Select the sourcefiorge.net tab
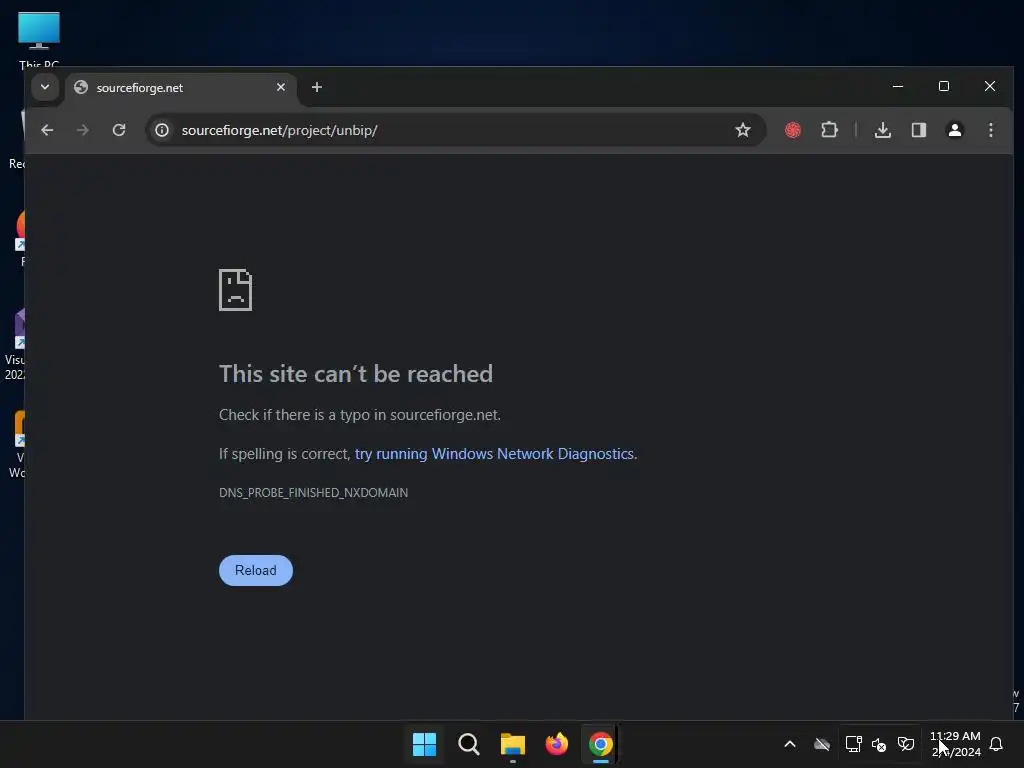Image resolution: width=1024 pixels, height=768 pixels. pyautogui.click(x=180, y=88)
